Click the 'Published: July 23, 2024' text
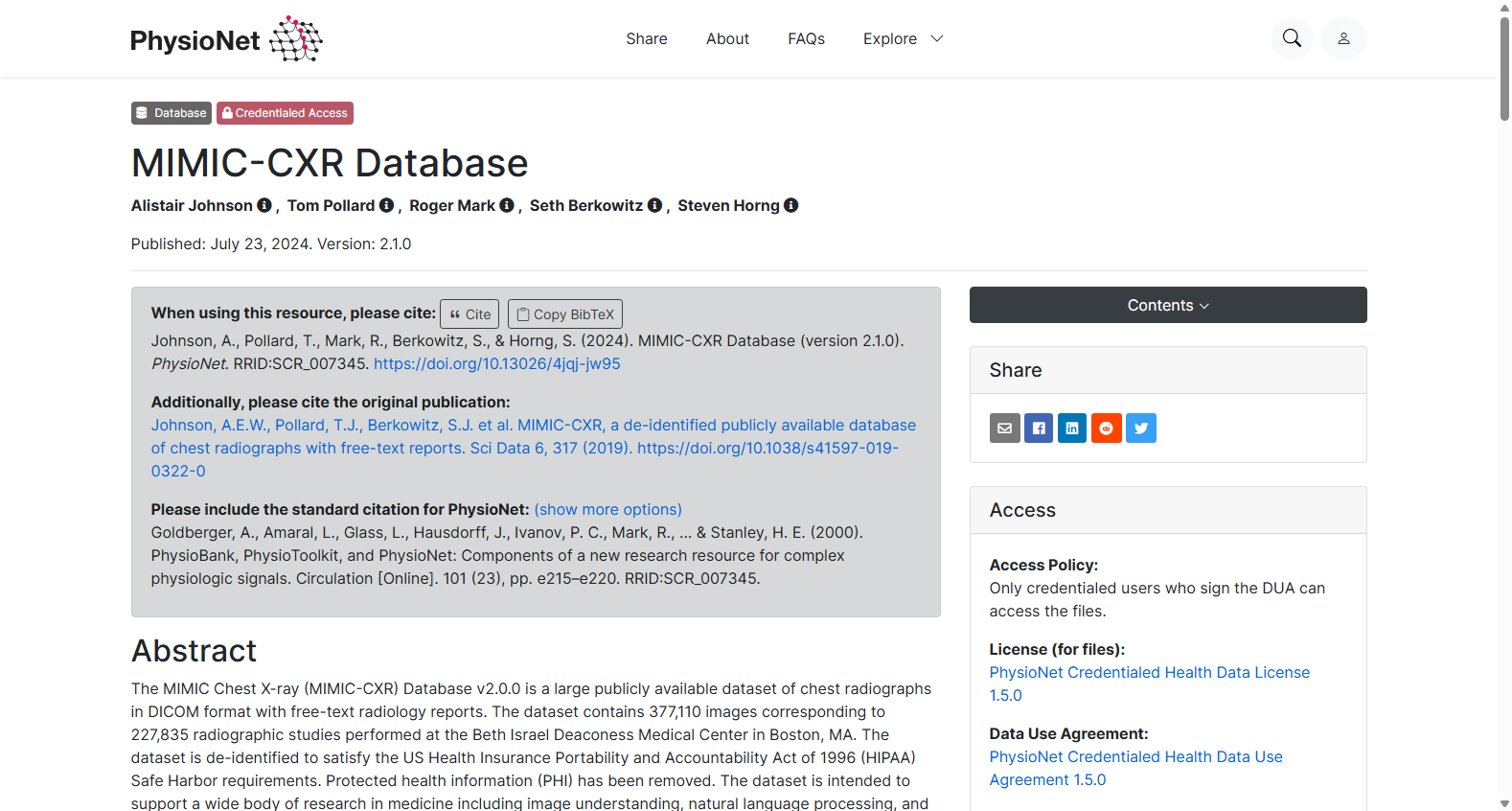Screen dimensions: 1512x811 click(219, 243)
